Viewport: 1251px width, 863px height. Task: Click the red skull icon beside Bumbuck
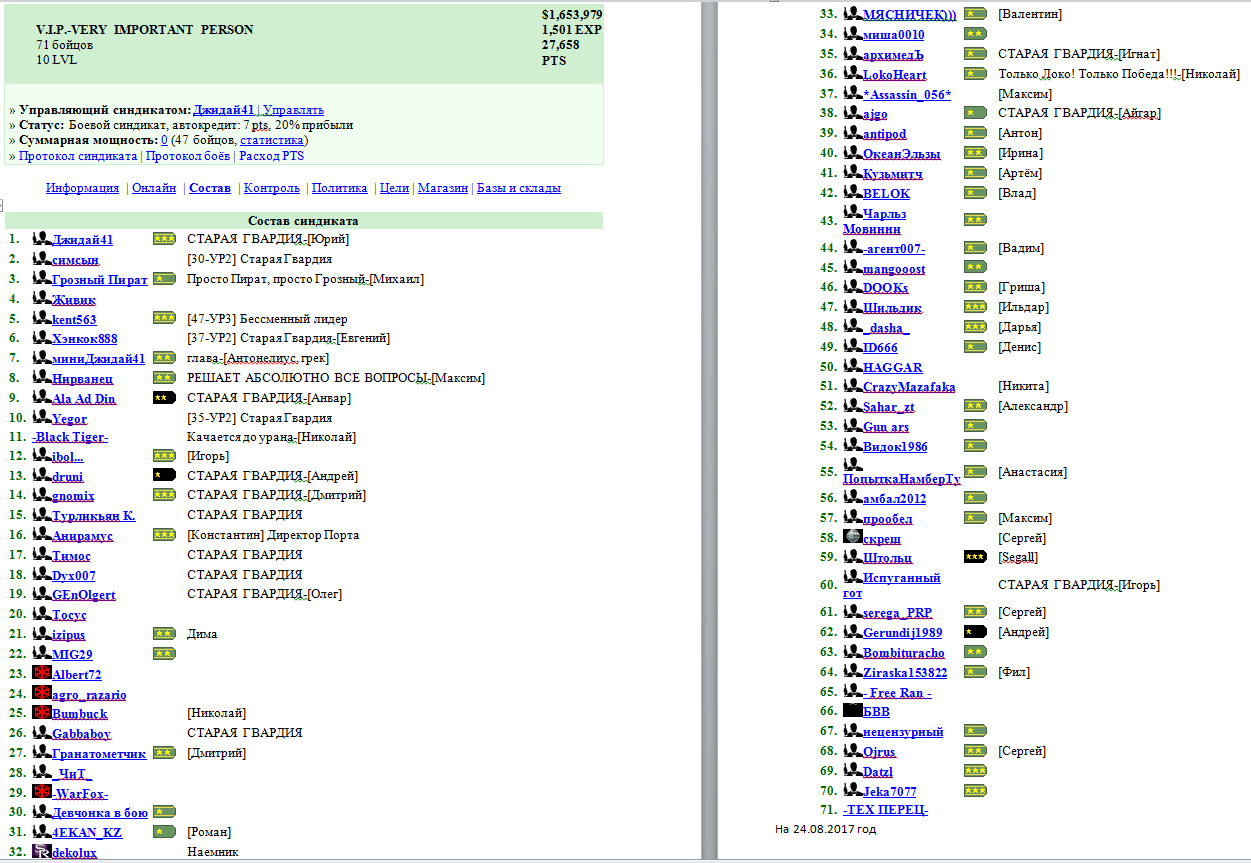pyautogui.click(x=42, y=712)
